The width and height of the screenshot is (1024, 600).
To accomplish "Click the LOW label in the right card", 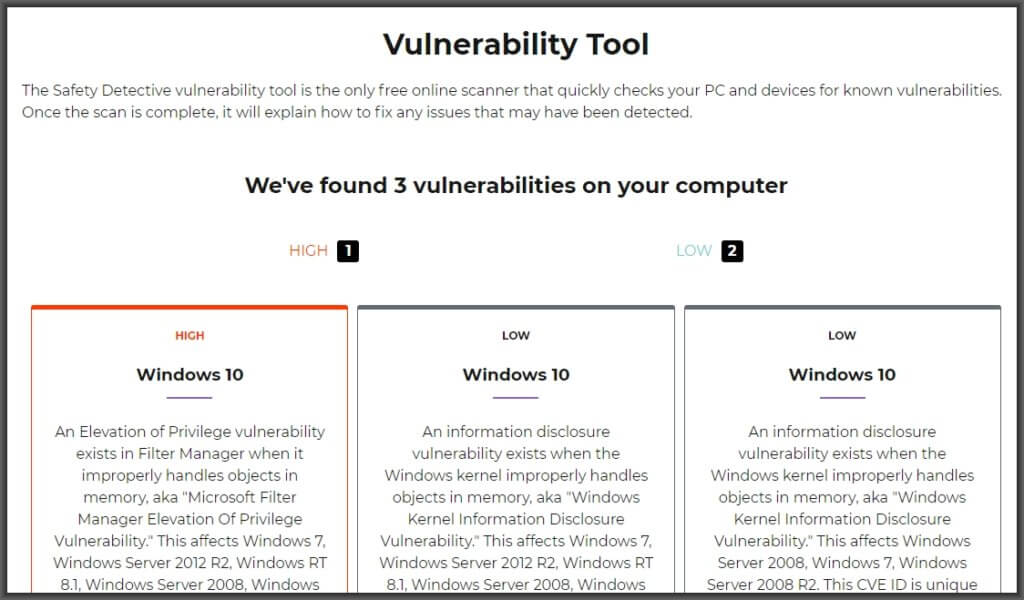I will 842,336.
